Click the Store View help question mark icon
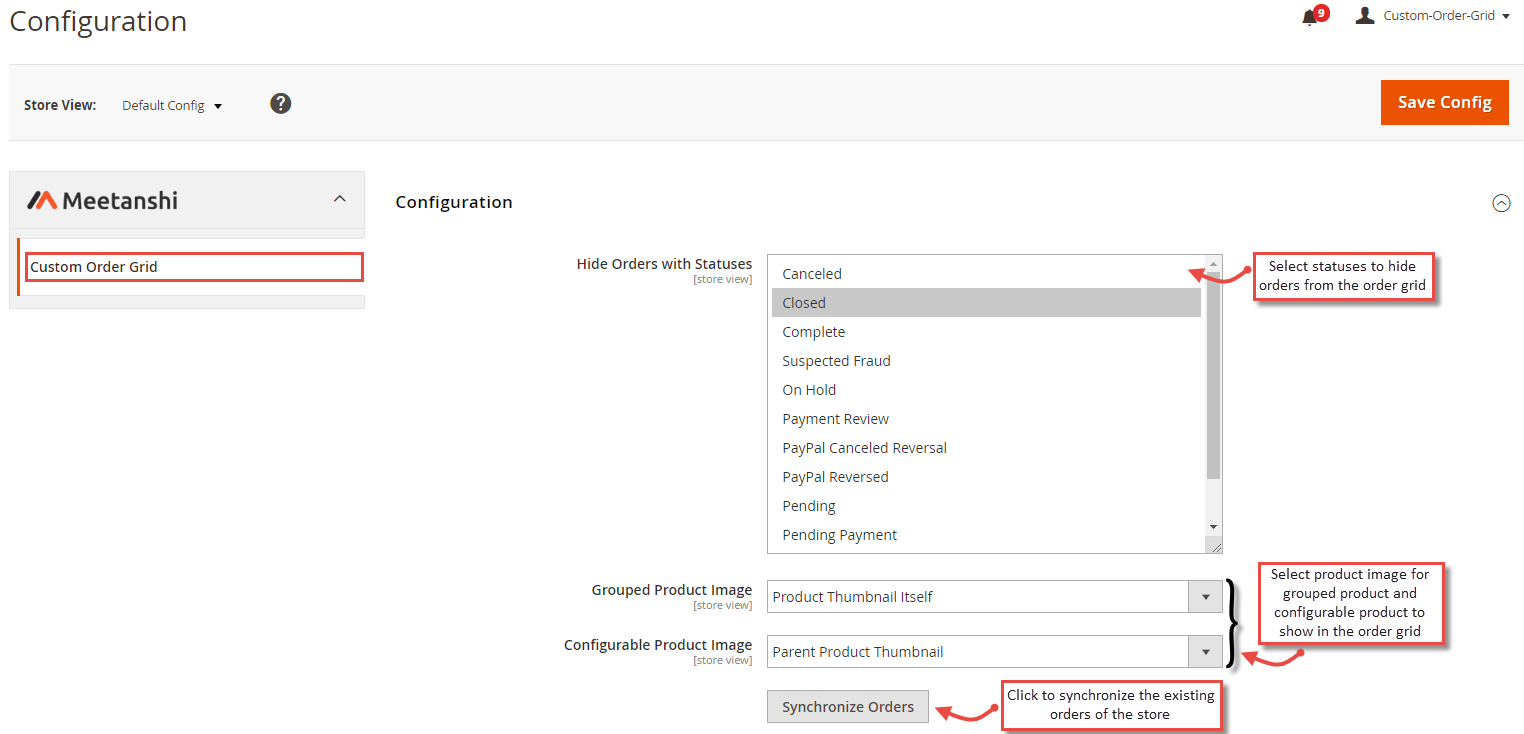 280,103
